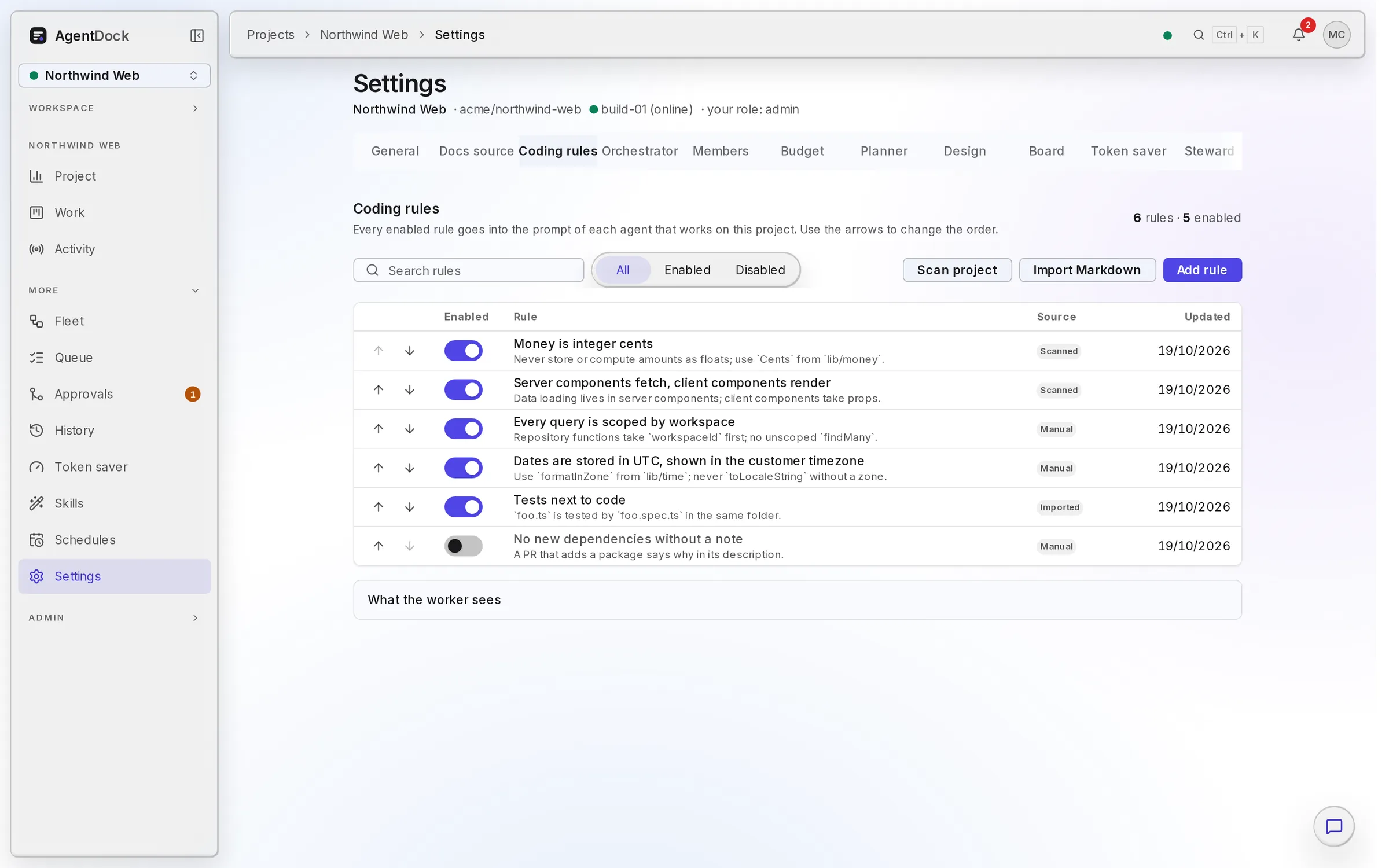Open Activity in sidebar

click(115, 249)
